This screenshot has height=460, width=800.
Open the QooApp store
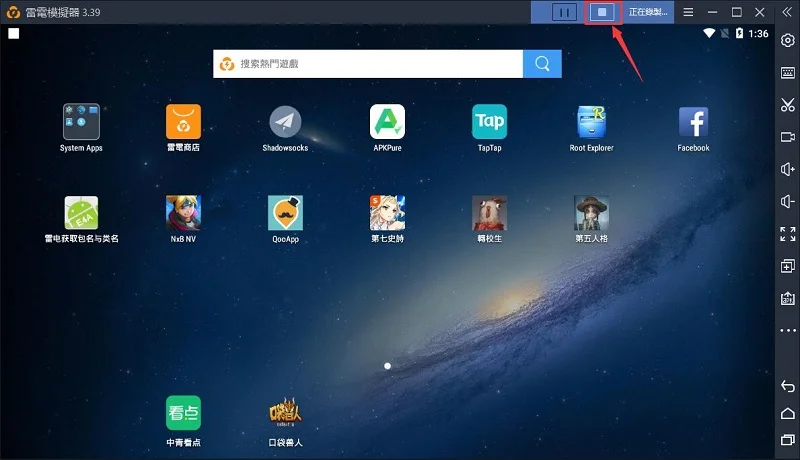click(285, 219)
